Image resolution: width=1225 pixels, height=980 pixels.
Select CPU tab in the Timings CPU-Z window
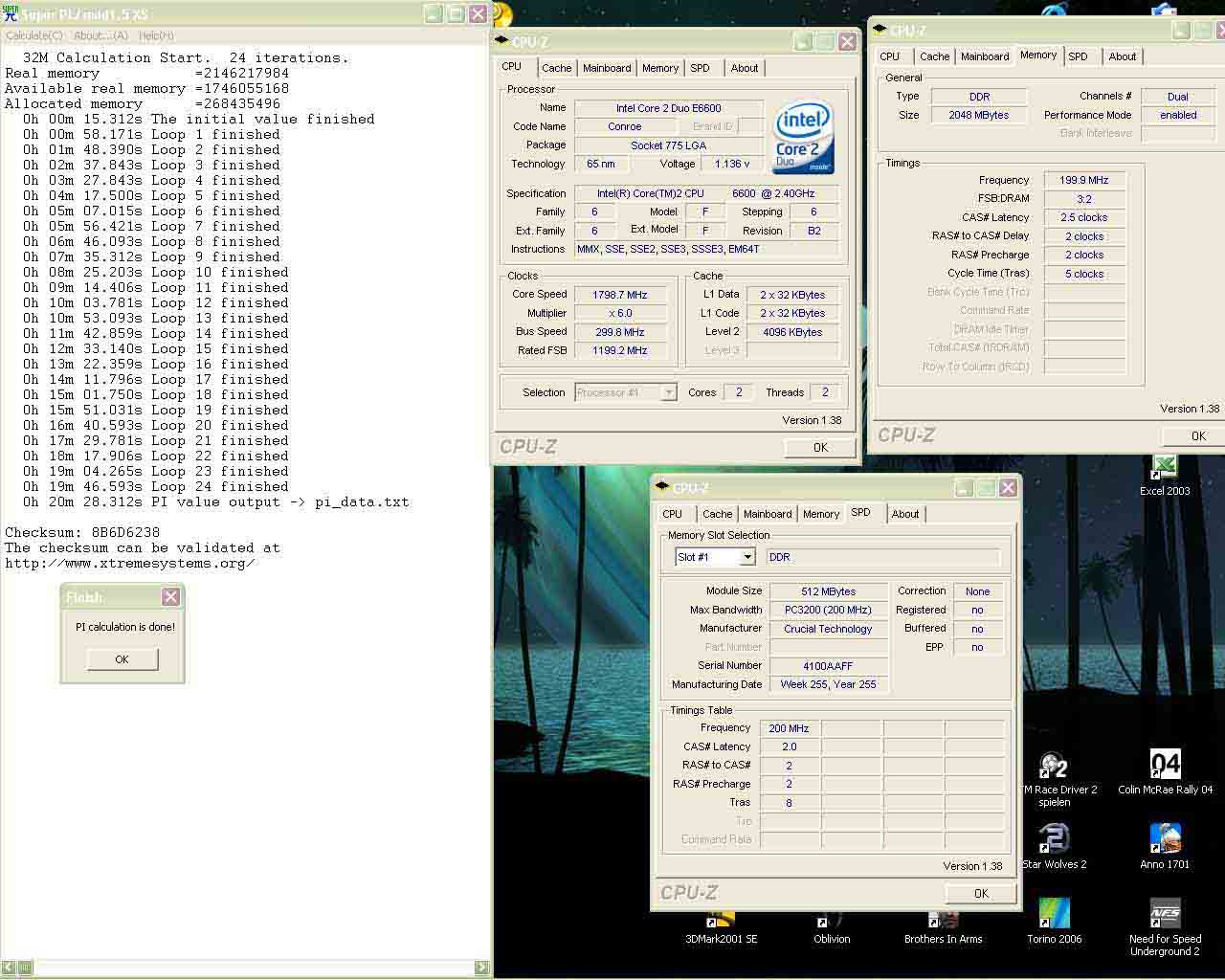point(890,56)
